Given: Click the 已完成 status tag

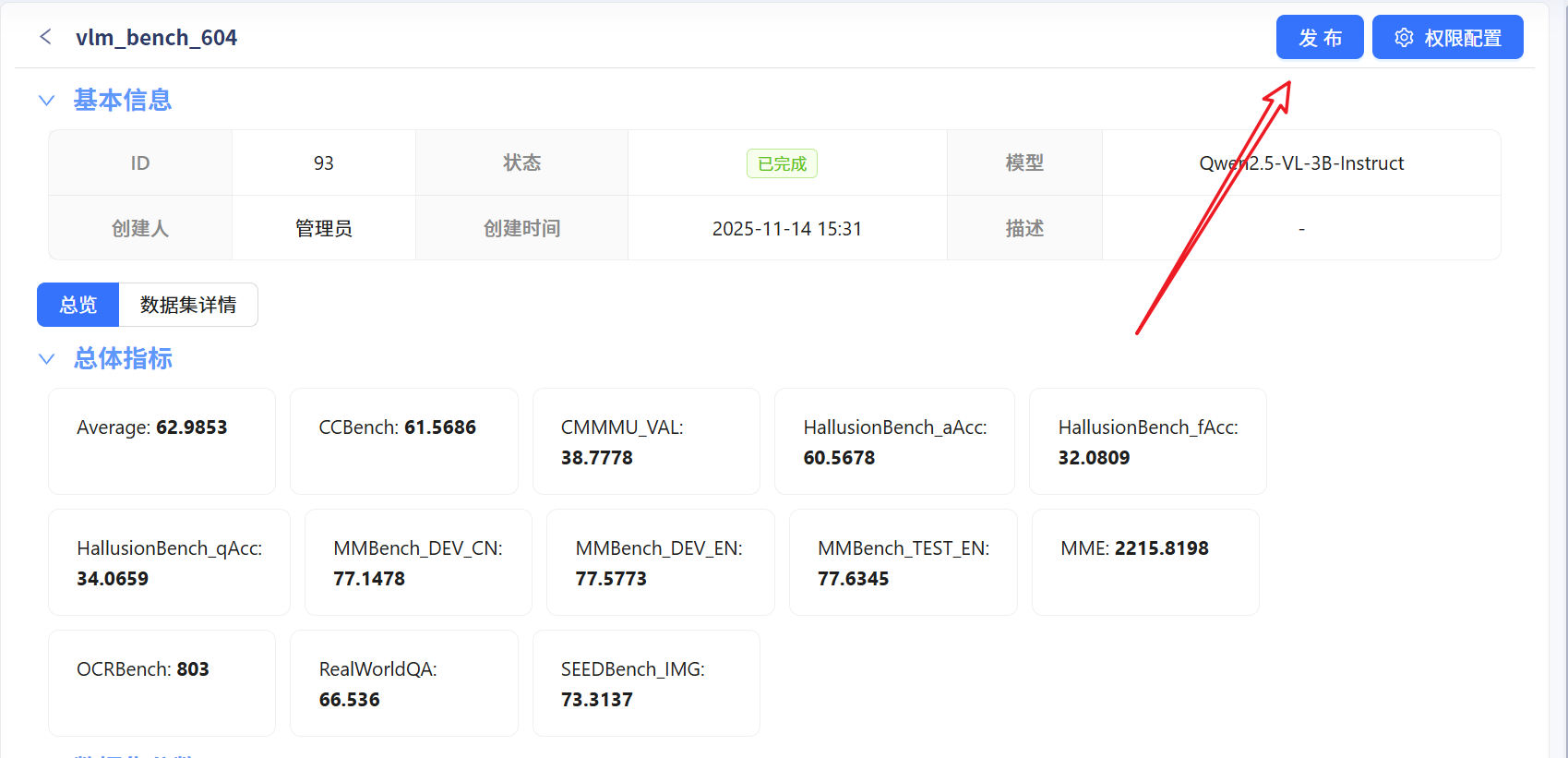Looking at the screenshot, I should 782,163.
